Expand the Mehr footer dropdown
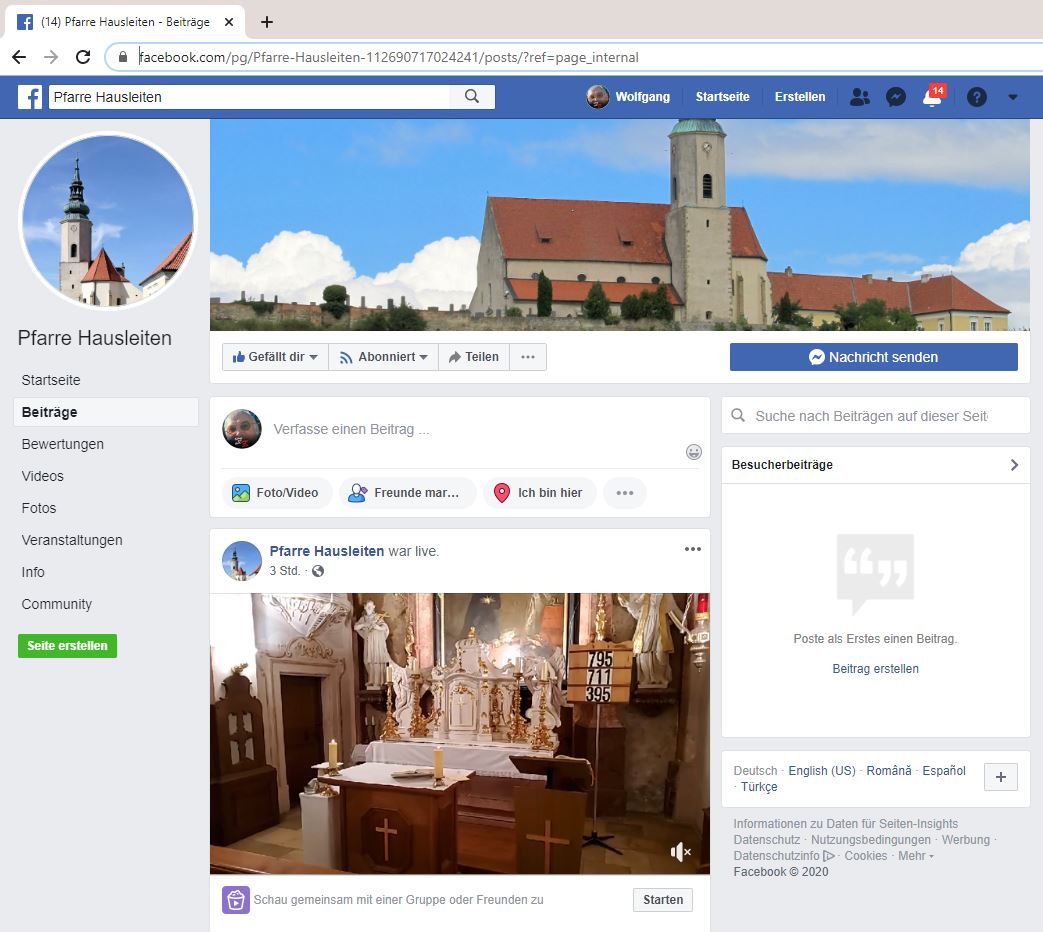The width and height of the screenshot is (1043, 932). tap(916, 855)
